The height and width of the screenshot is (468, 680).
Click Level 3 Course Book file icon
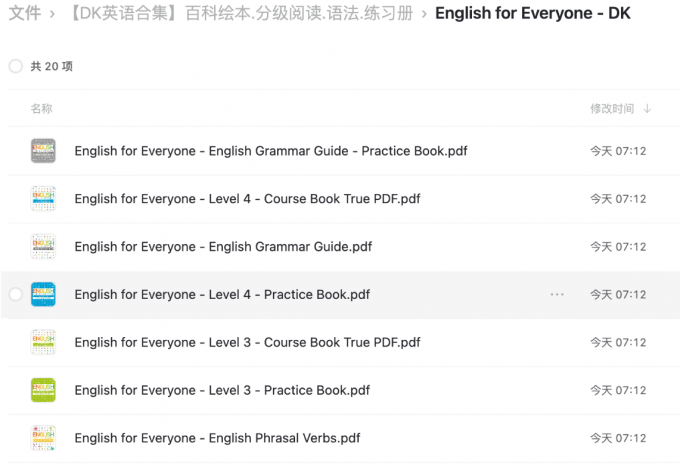tap(43, 342)
